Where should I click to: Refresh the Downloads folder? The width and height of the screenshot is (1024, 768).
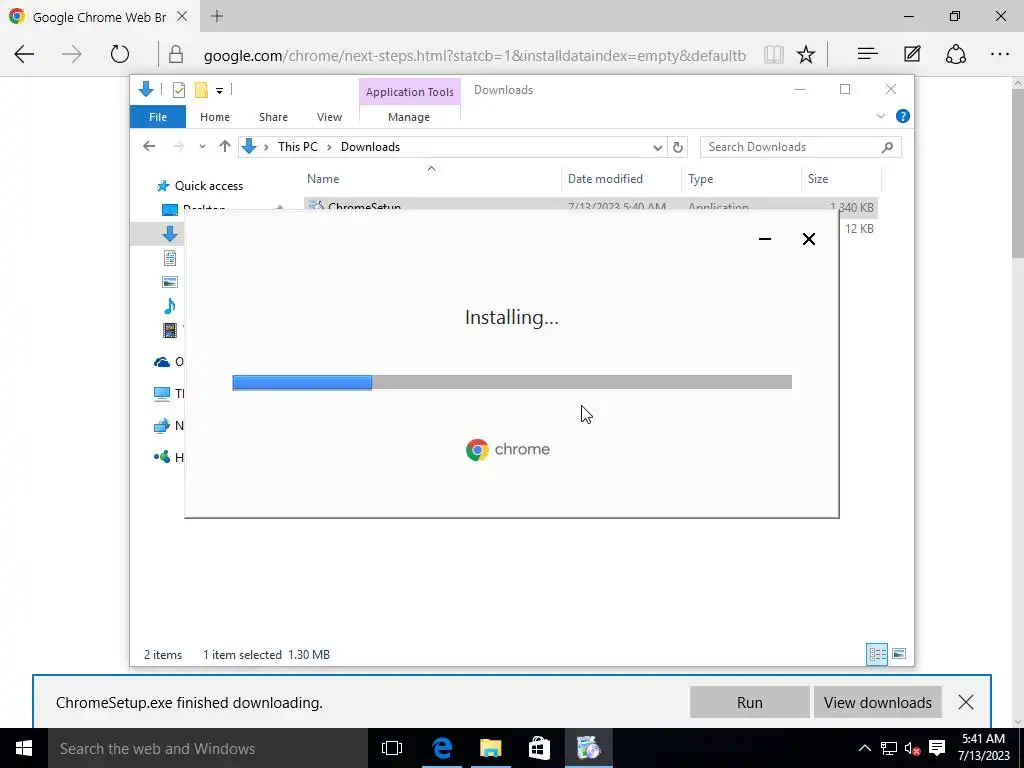tap(678, 148)
